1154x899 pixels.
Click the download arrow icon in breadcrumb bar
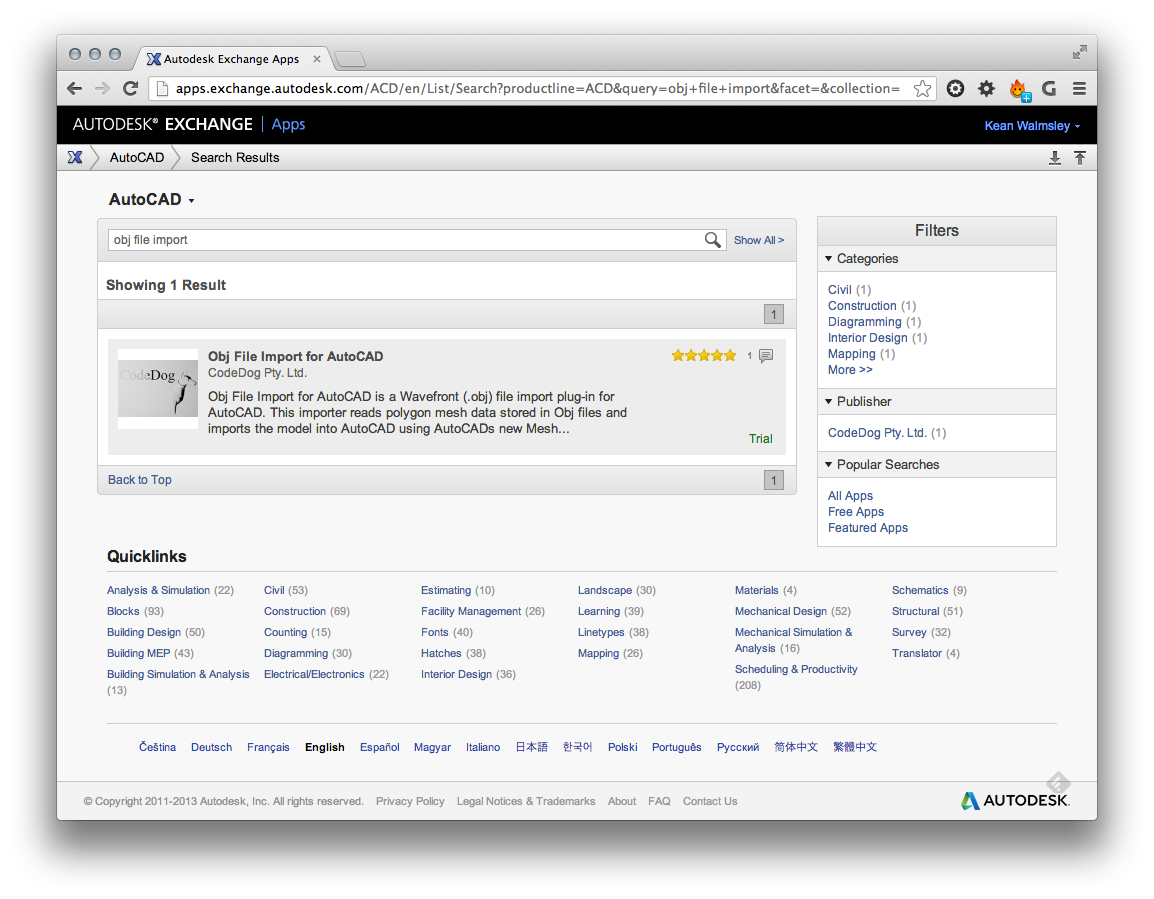pos(1054,158)
